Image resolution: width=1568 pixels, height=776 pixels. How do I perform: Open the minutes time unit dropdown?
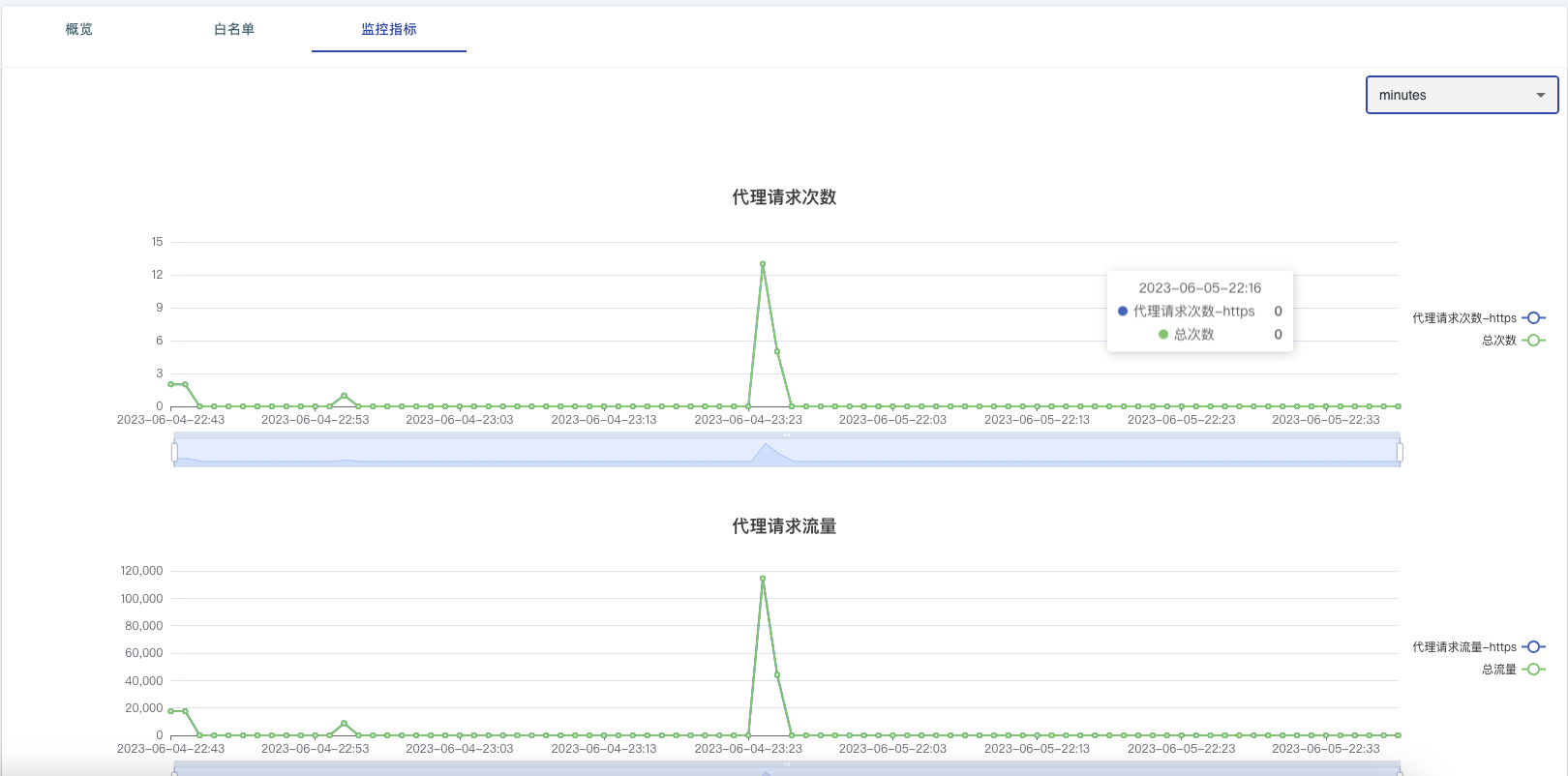tap(1462, 95)
